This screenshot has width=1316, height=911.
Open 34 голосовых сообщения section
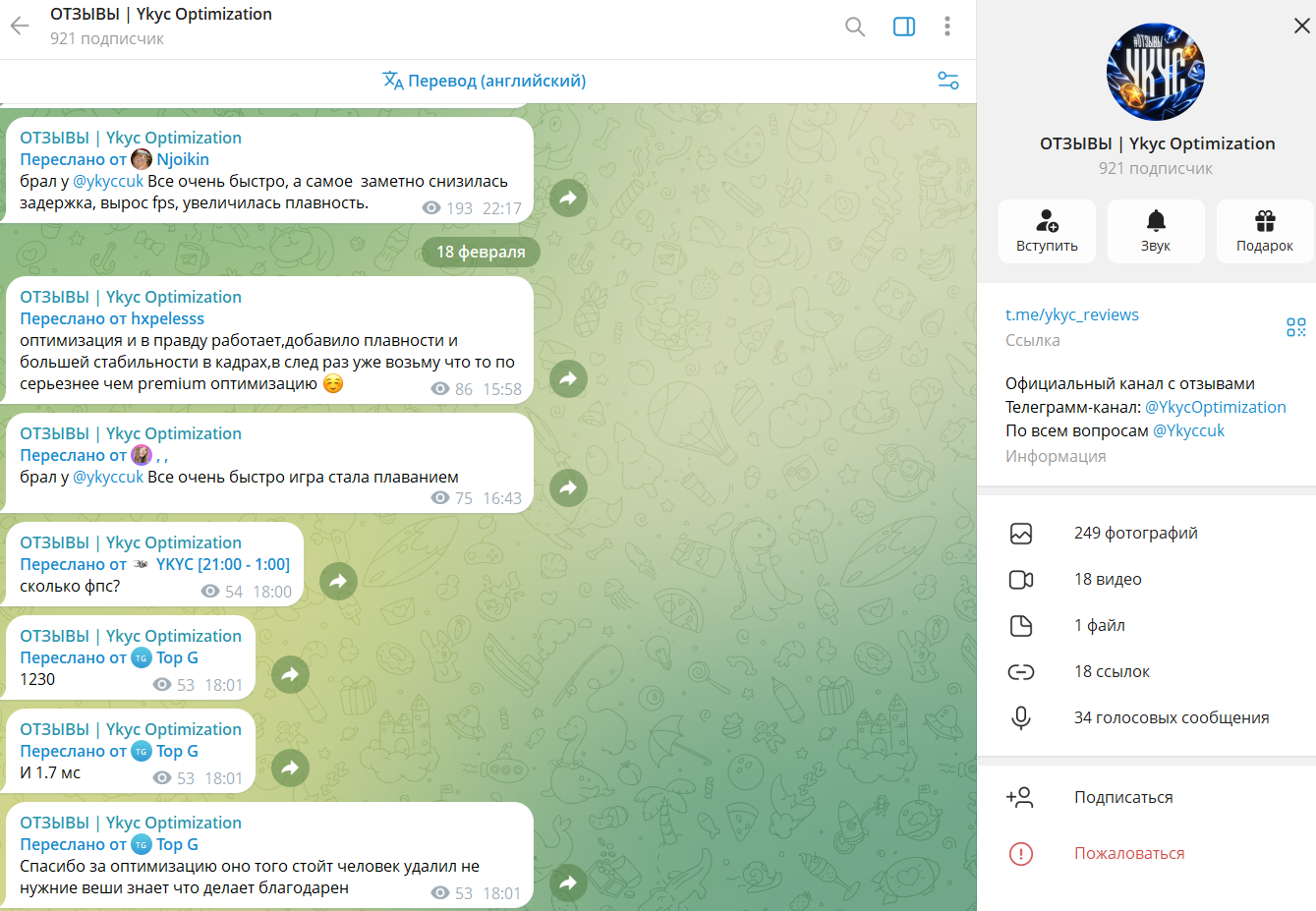[1146, 717]
